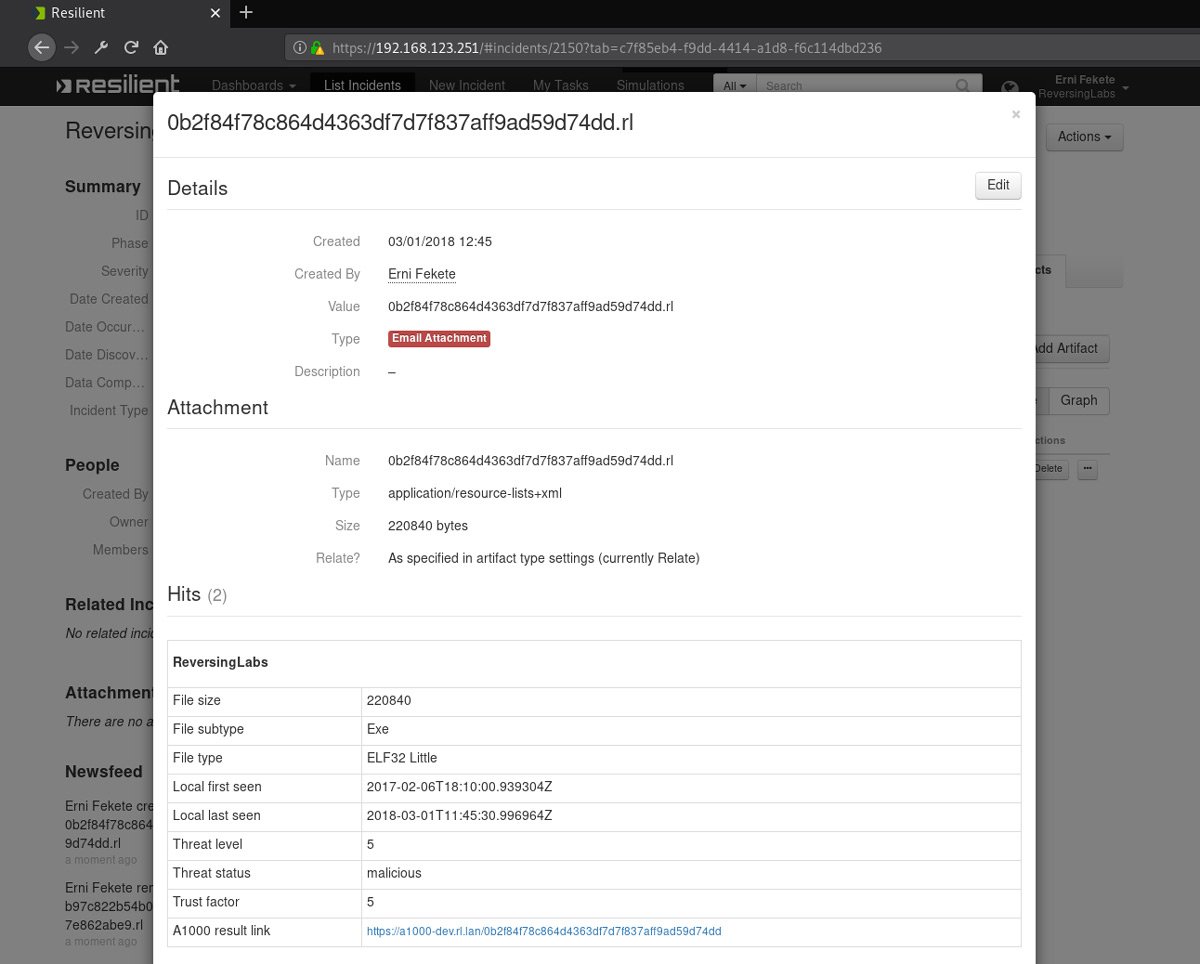Click the Attachment Name hash value
This screenshot has height=964, width=1200.
530,461
